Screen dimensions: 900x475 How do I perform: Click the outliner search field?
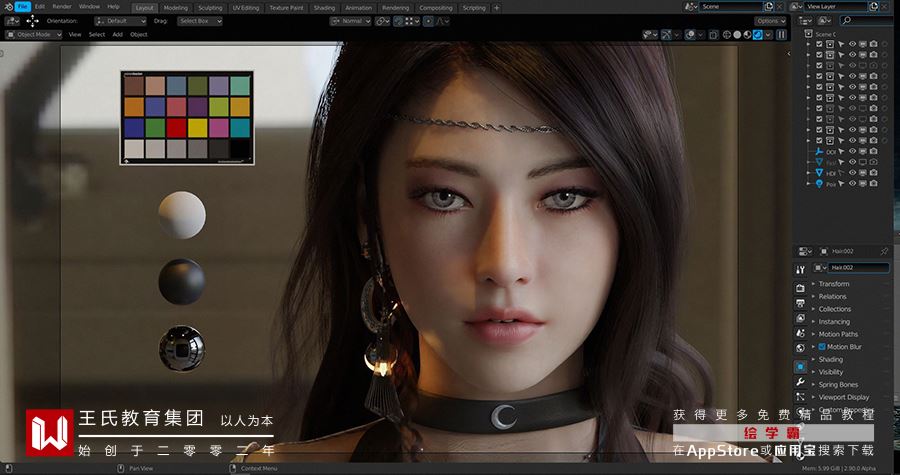pyautogui.click(x=866, y=21)
